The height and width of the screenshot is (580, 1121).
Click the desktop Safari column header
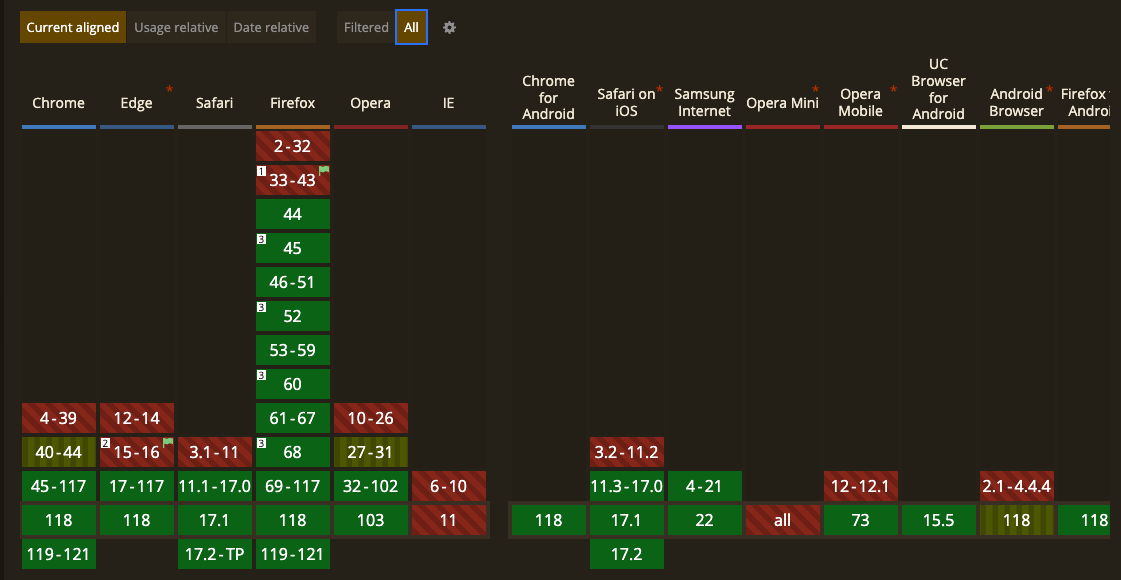pyautogui.click(x=214, y=103)
